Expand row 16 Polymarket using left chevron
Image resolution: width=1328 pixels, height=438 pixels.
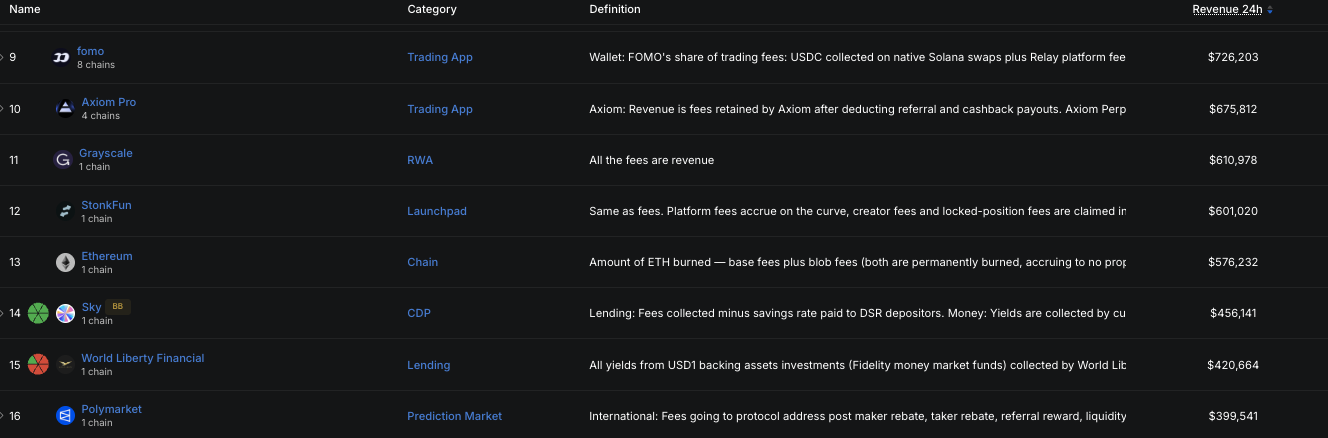pos(2,416)
